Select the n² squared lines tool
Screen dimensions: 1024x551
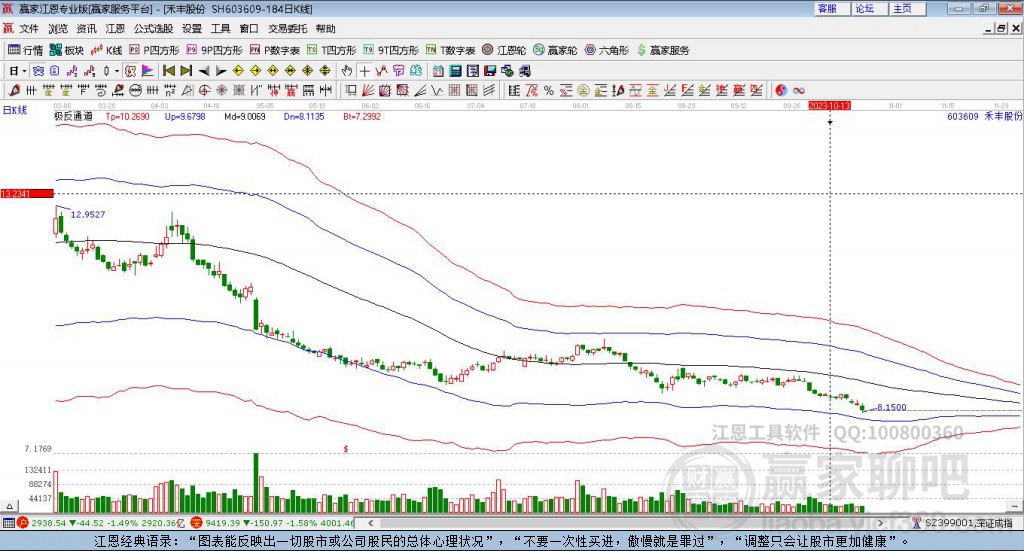(x=169, y=91)
